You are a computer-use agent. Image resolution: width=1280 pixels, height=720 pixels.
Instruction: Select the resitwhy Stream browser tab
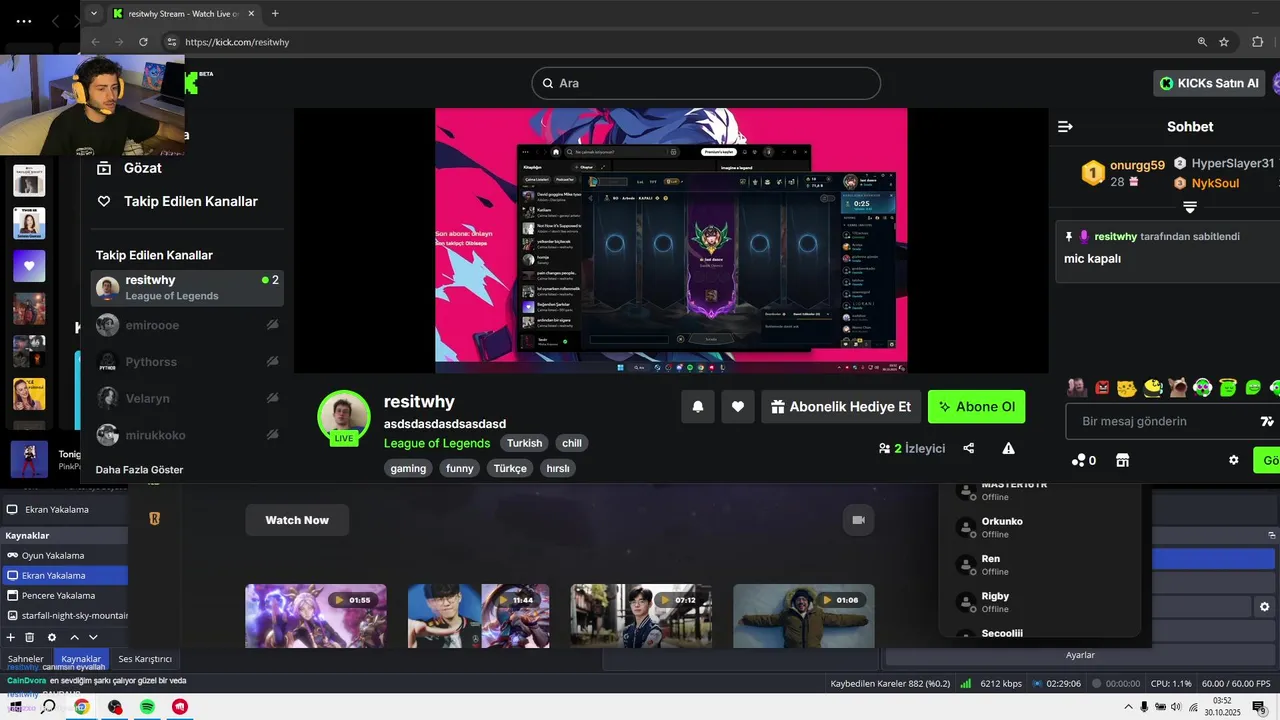tap(183, 13)
